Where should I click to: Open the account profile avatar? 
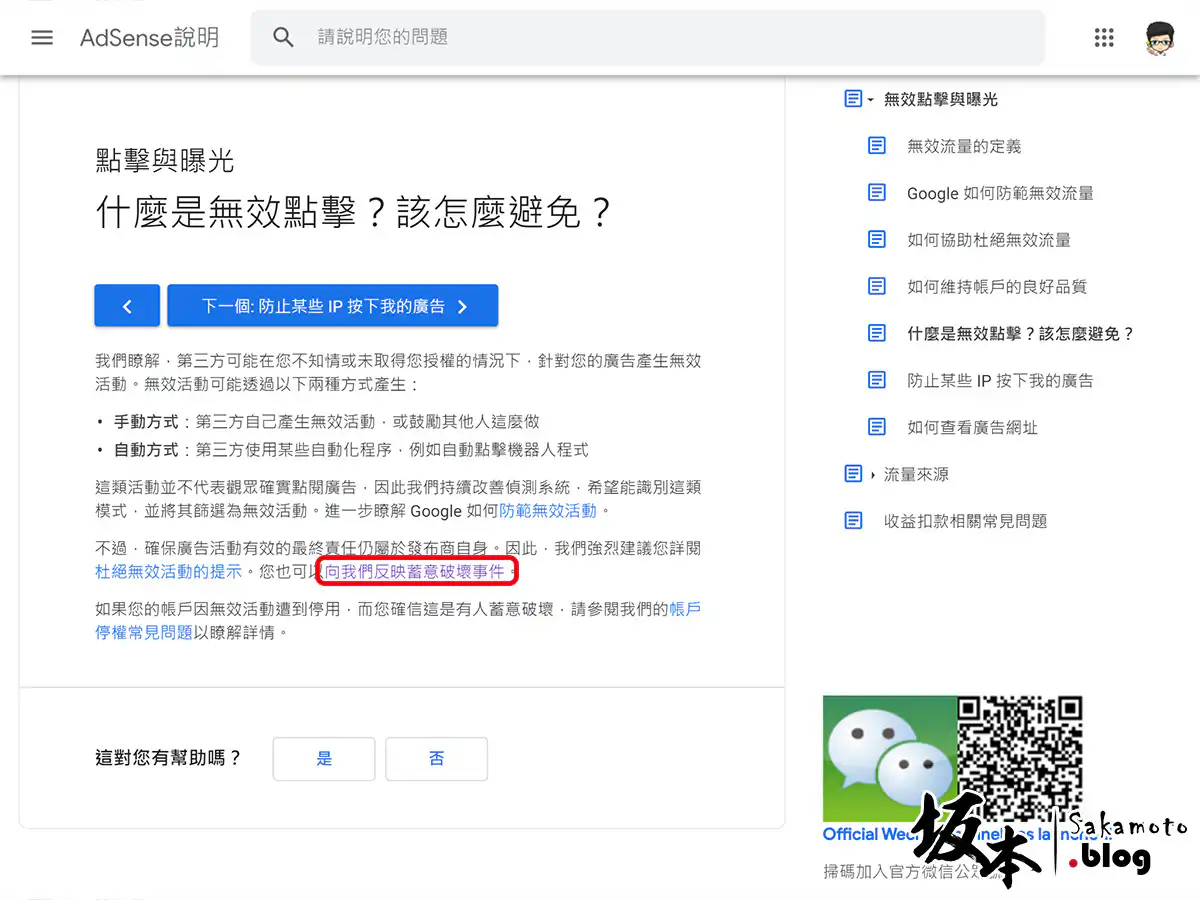(x=1160, y=38)
